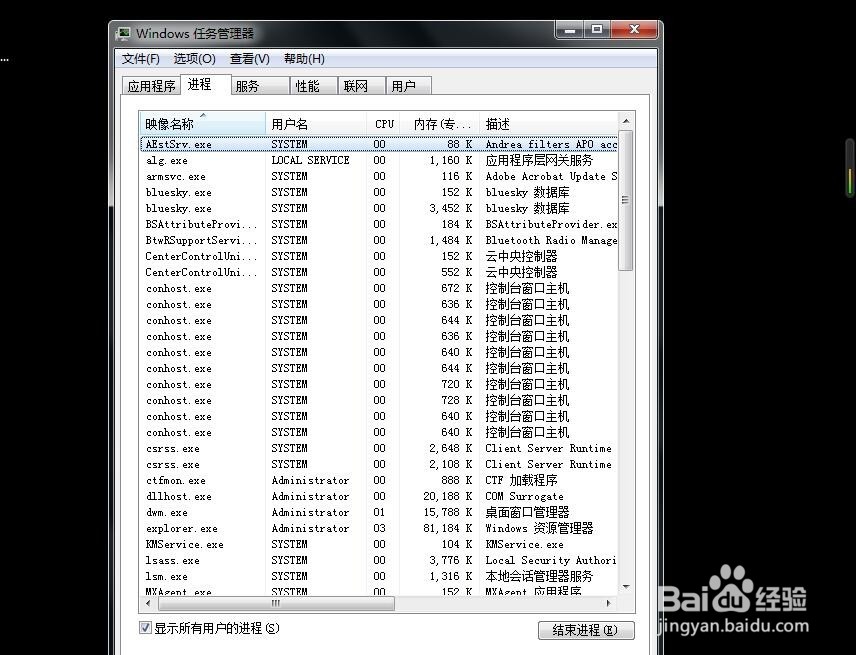Click the Adobe Acrobat Update description
The width and height of the screenshot is (856, 655).
(x=551, y=176)
